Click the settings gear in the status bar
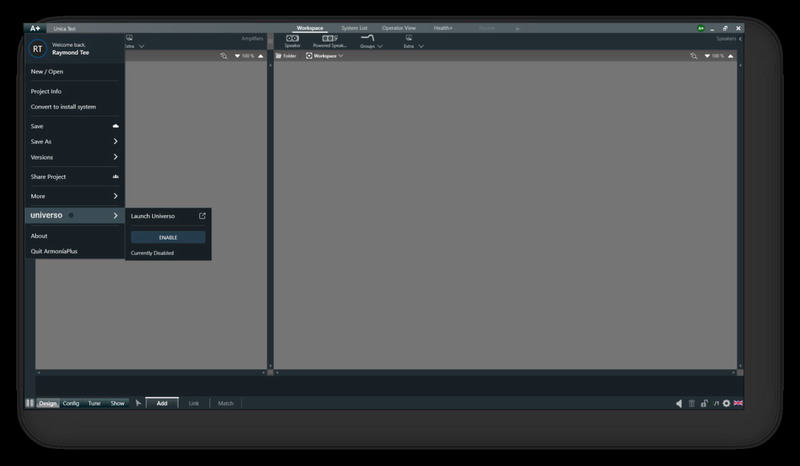The height and width of the screenshot is (466, 800). point(727,403)
